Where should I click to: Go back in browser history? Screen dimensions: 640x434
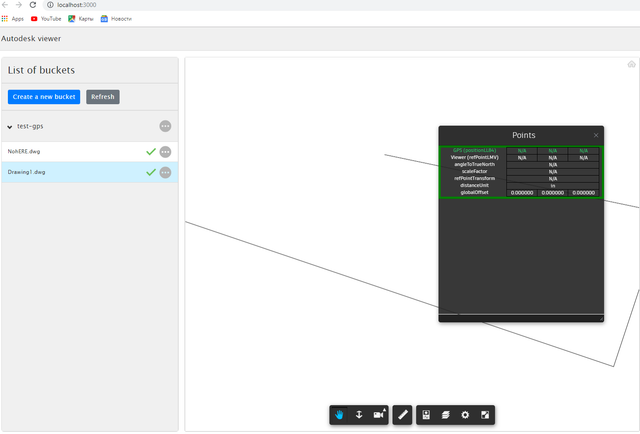point(5,5)
